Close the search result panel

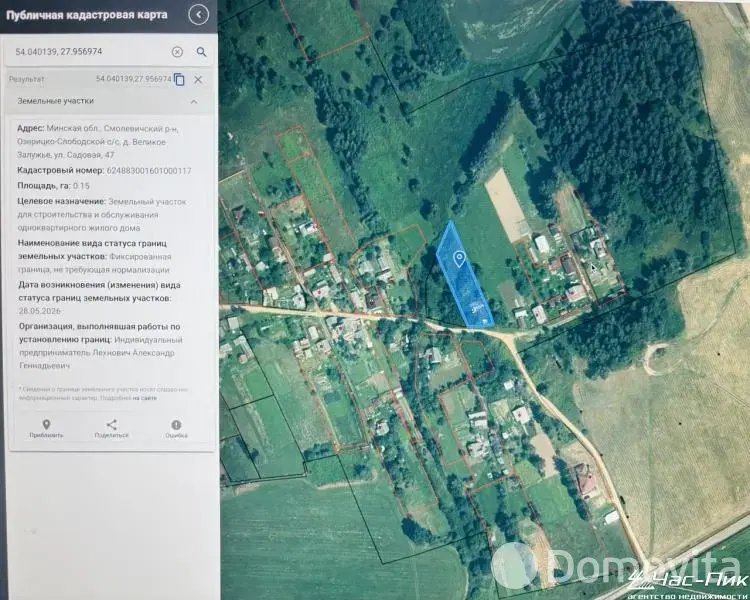point(198,79)
